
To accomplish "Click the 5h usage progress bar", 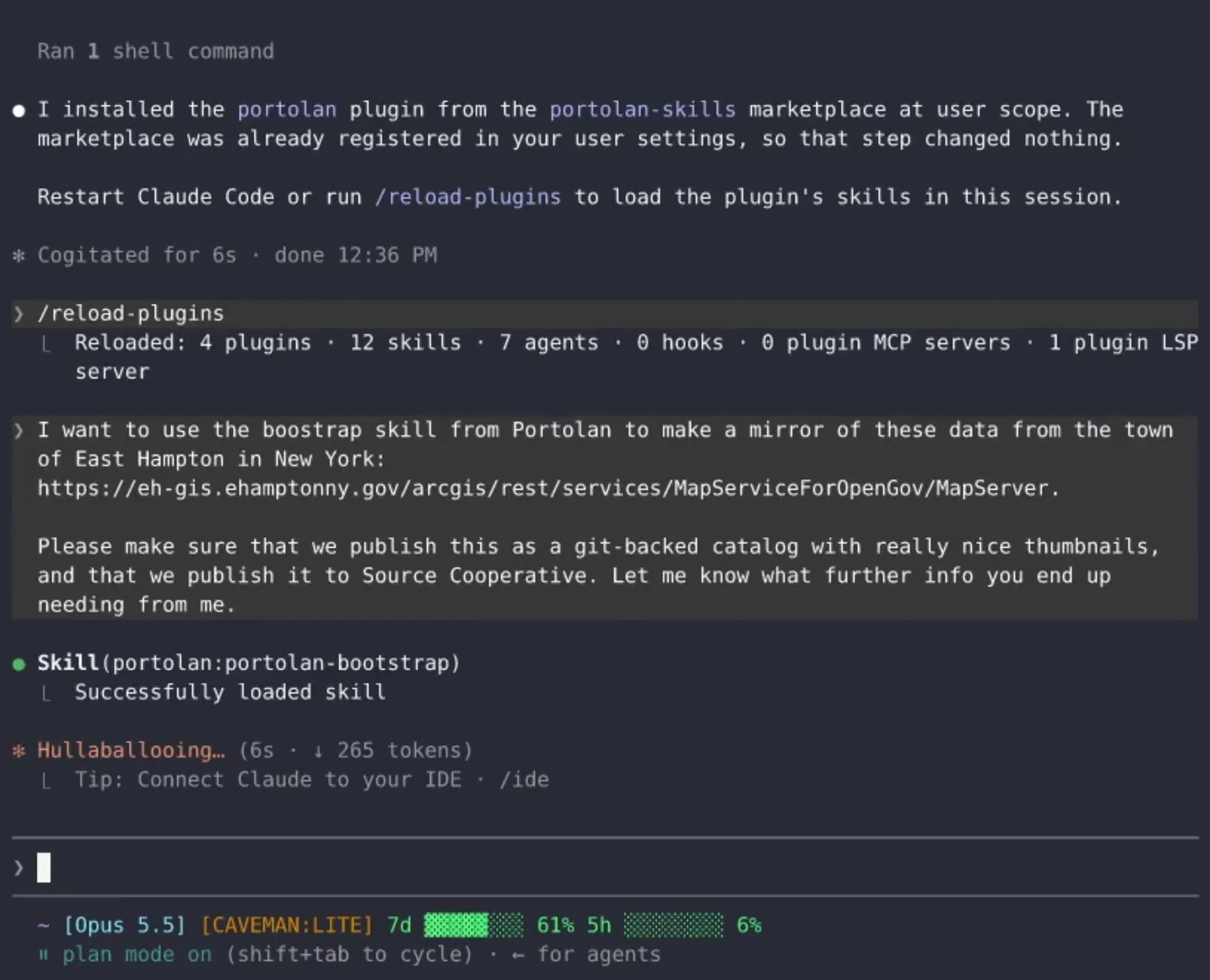I will pos(673,925).
